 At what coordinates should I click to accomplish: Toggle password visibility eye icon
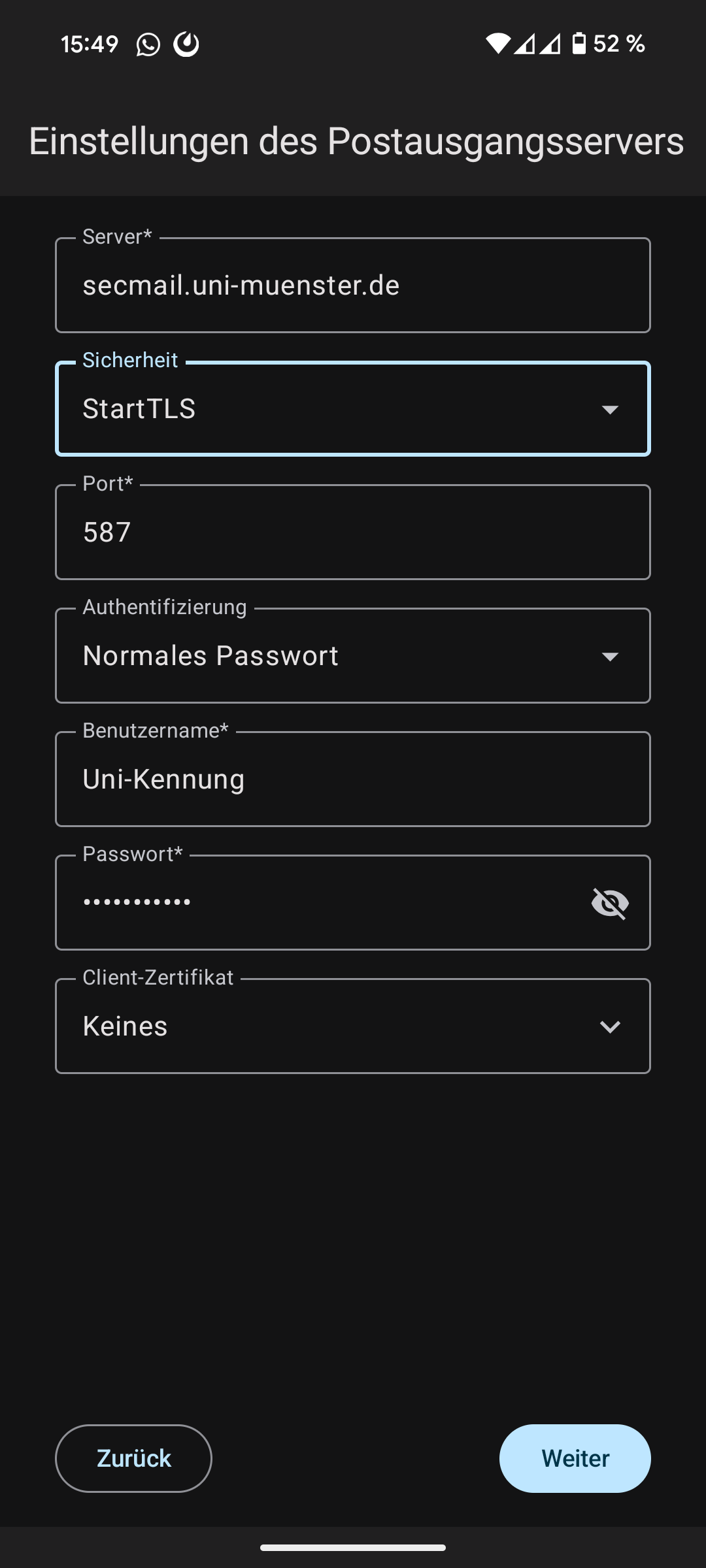[610, 903]
